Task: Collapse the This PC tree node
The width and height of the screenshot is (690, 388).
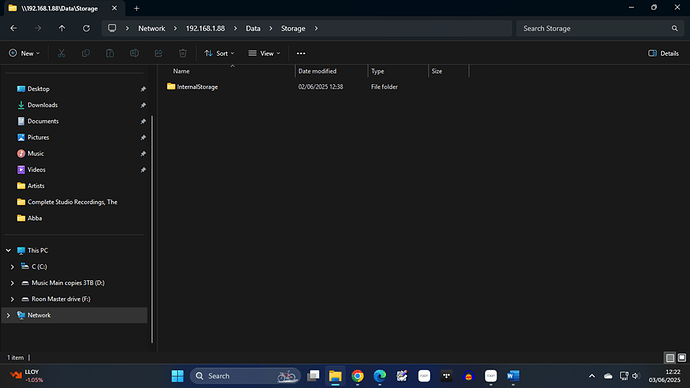Action: (x=8, y=250)
